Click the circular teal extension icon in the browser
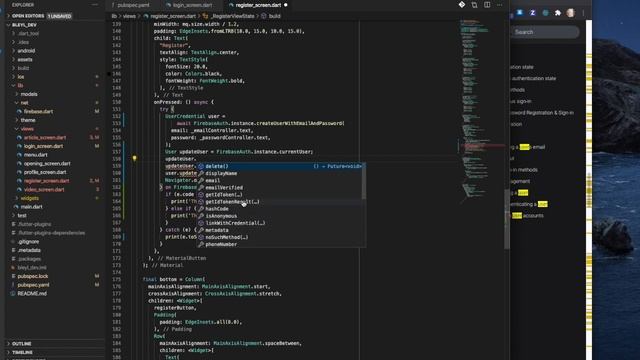640x360 pixels. (x=545, y=13)
